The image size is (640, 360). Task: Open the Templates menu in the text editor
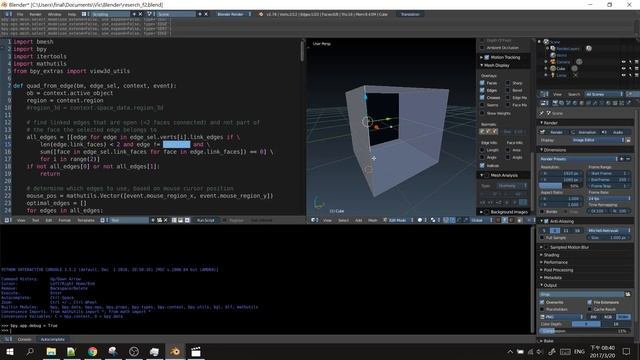pos(86,220)
